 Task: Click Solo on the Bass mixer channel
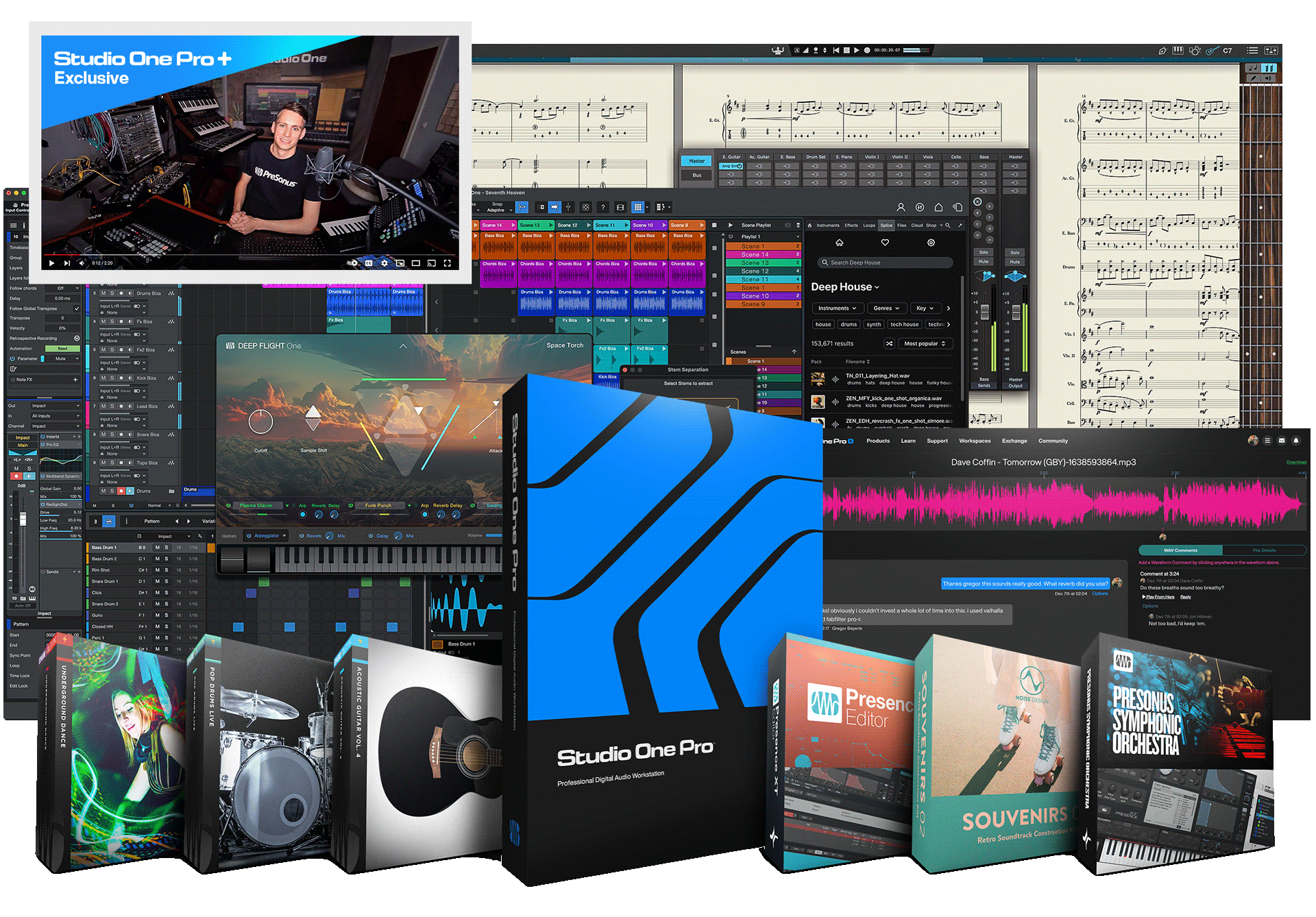(x=984, y=252)
